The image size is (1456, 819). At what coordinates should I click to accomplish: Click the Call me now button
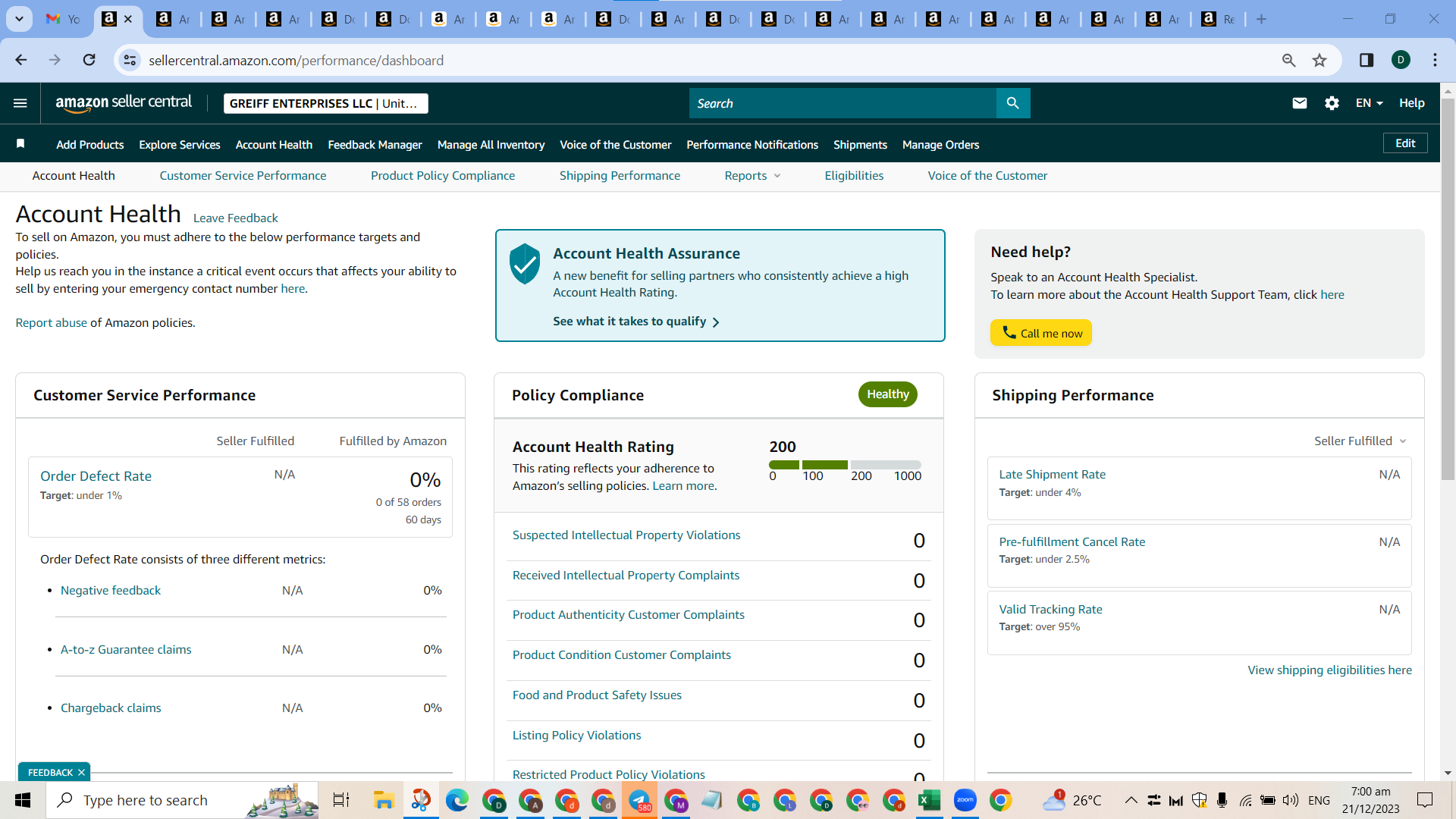tap(1041, 333)
